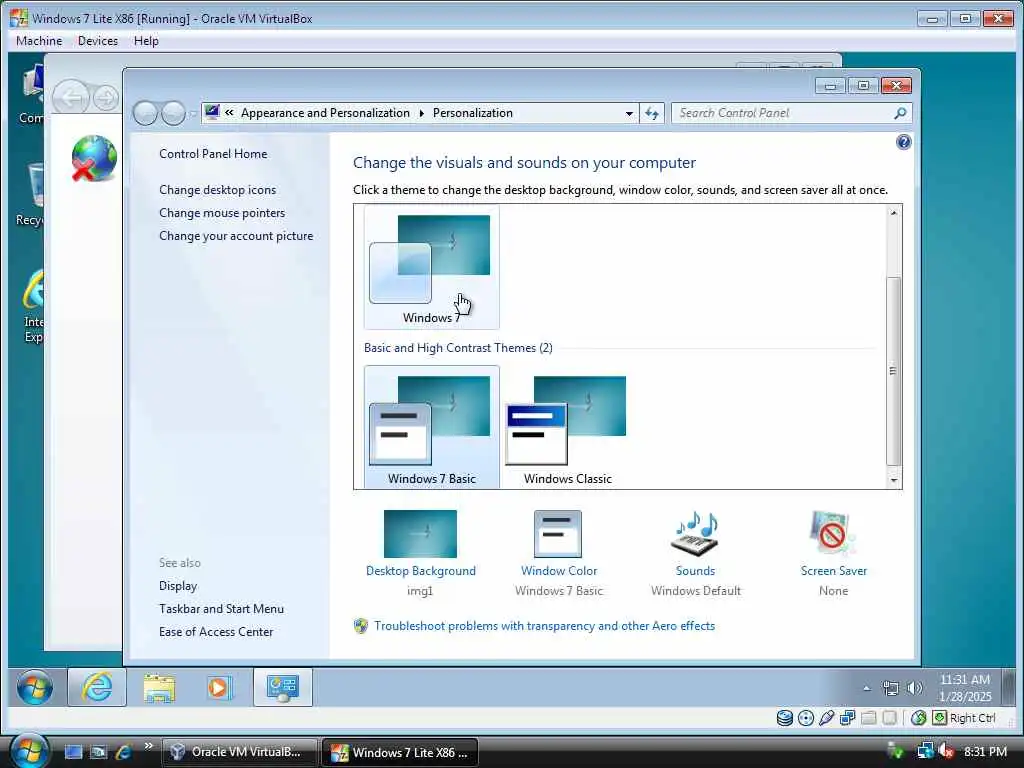This screenshot has width=1024, height=768.
Task: Click the Control Panel guest taskbar button
Action: [x=282, y=687]
